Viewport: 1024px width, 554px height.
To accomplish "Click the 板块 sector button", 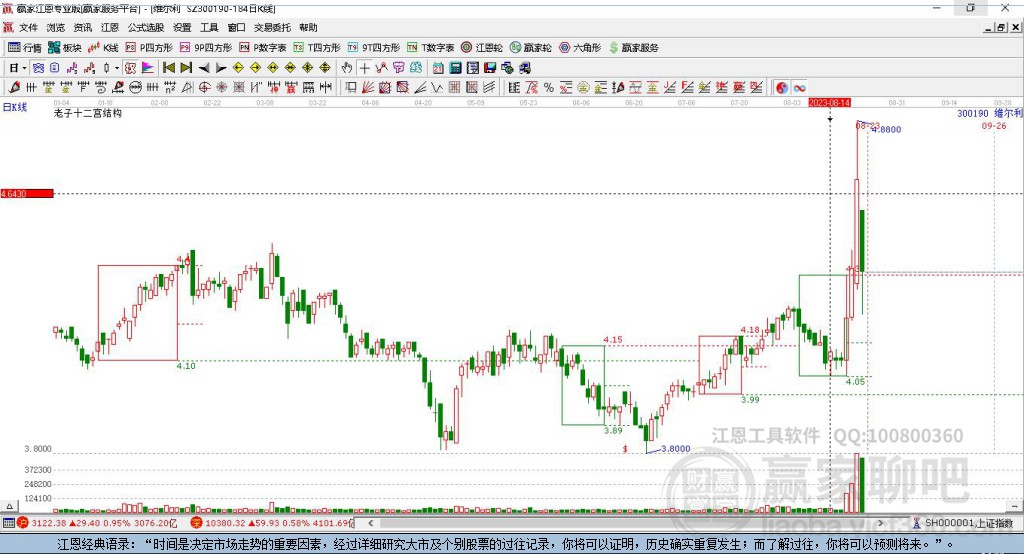I will click(x=65, y=48).
